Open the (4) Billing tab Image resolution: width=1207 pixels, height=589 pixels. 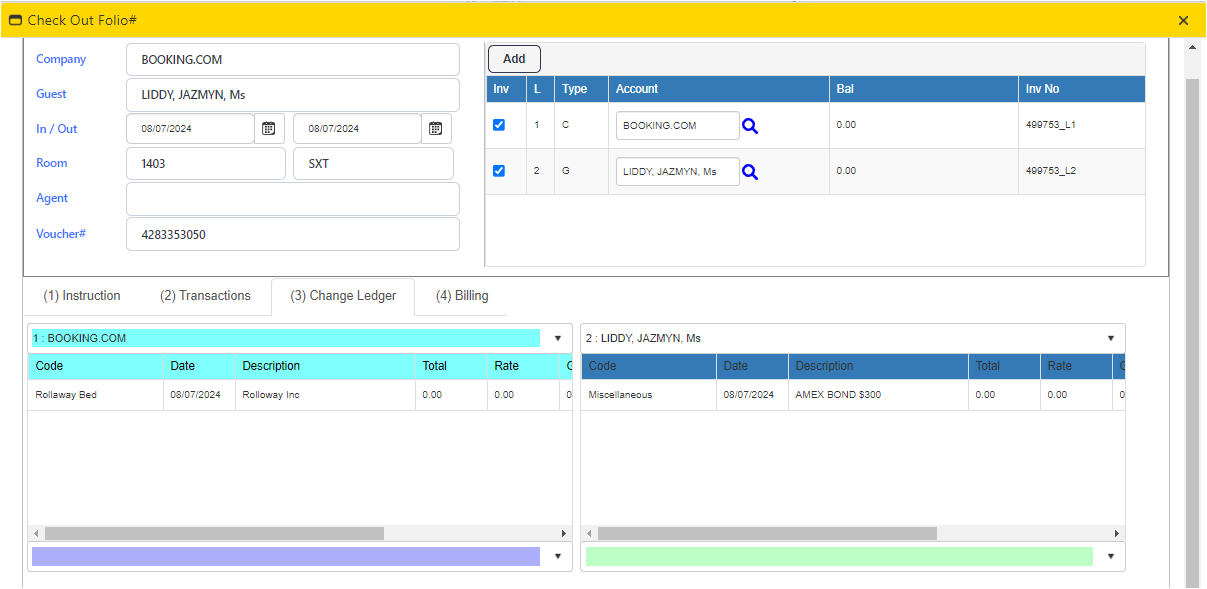(x=462, y=296)
